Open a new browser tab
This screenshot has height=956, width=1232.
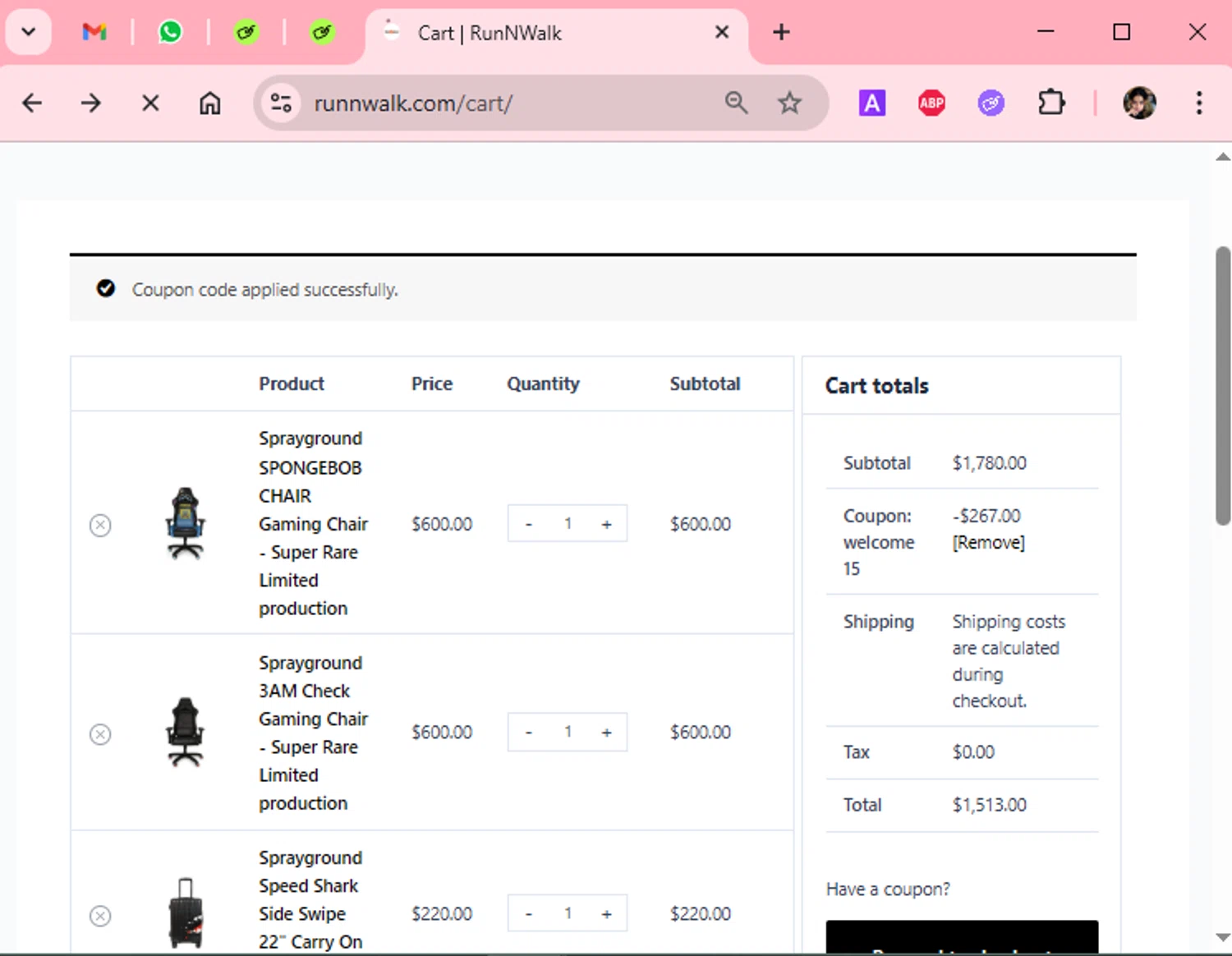pos(781,33)
